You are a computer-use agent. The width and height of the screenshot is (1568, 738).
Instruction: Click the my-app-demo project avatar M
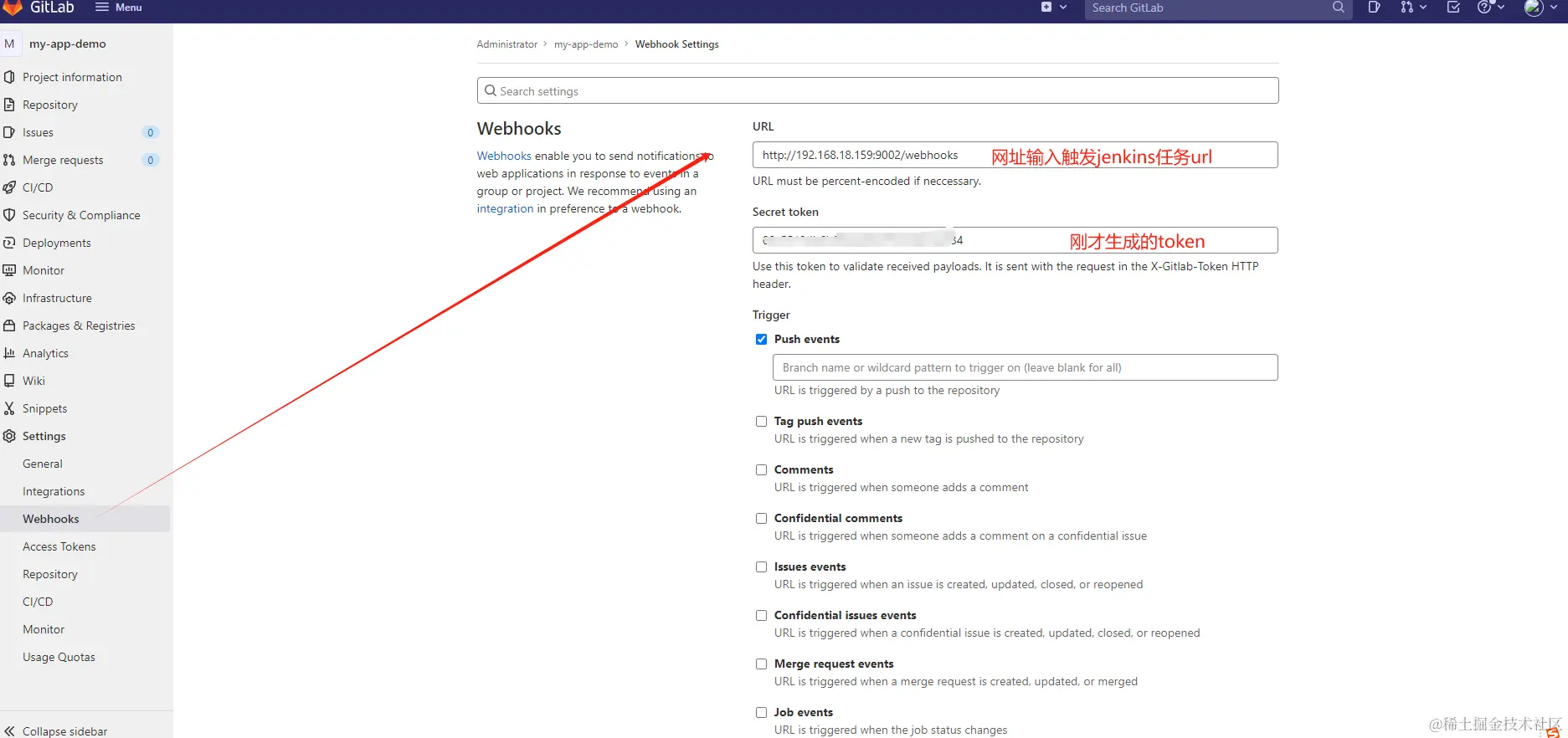[10, 44]
